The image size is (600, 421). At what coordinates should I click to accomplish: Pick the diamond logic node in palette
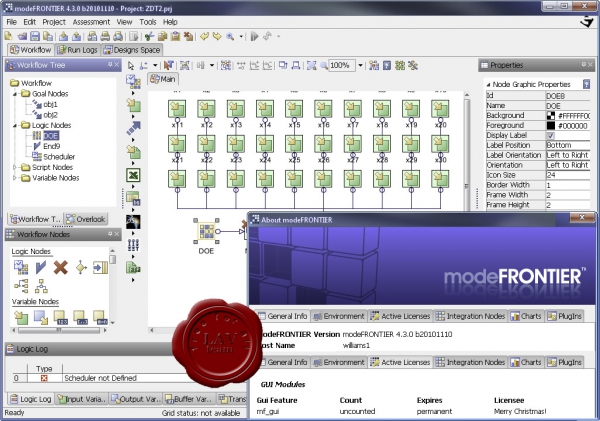81,268
